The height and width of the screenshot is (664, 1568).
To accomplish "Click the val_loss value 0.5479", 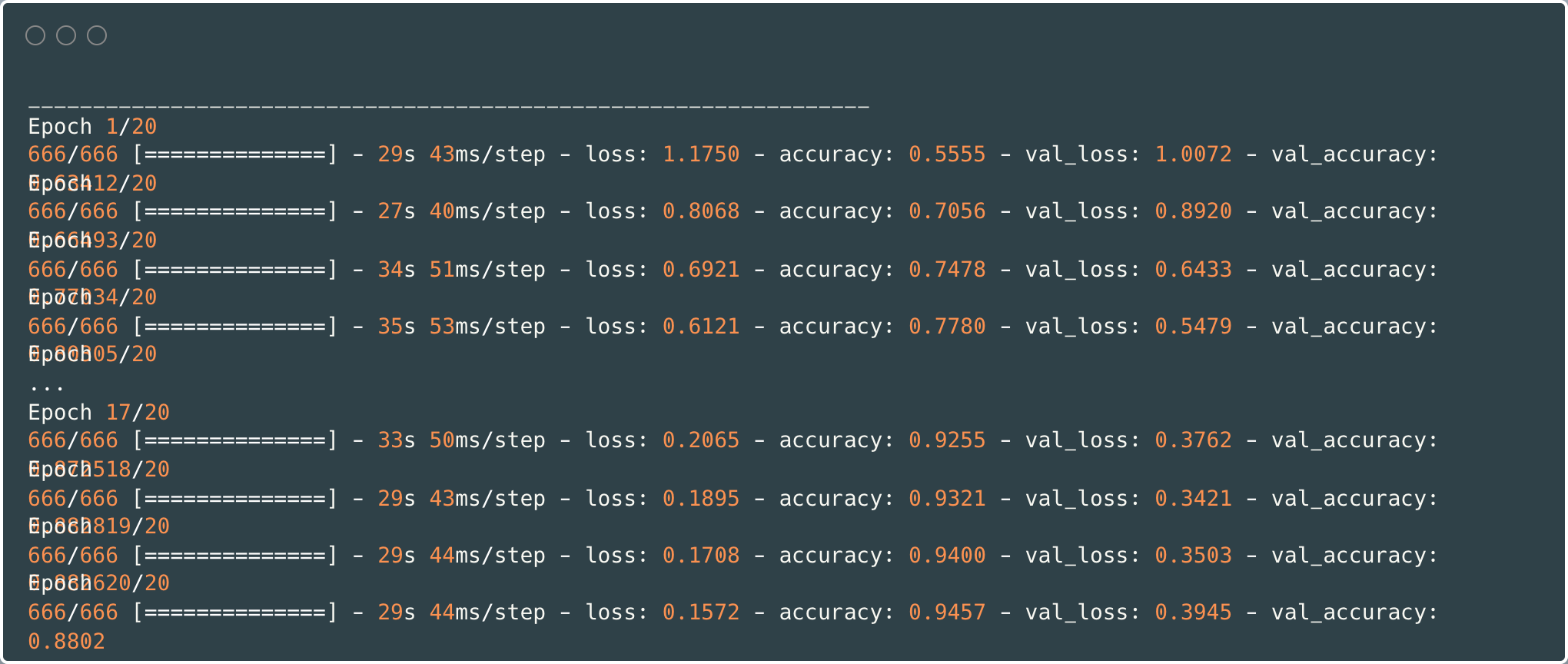I will (x=1192, y=327).
